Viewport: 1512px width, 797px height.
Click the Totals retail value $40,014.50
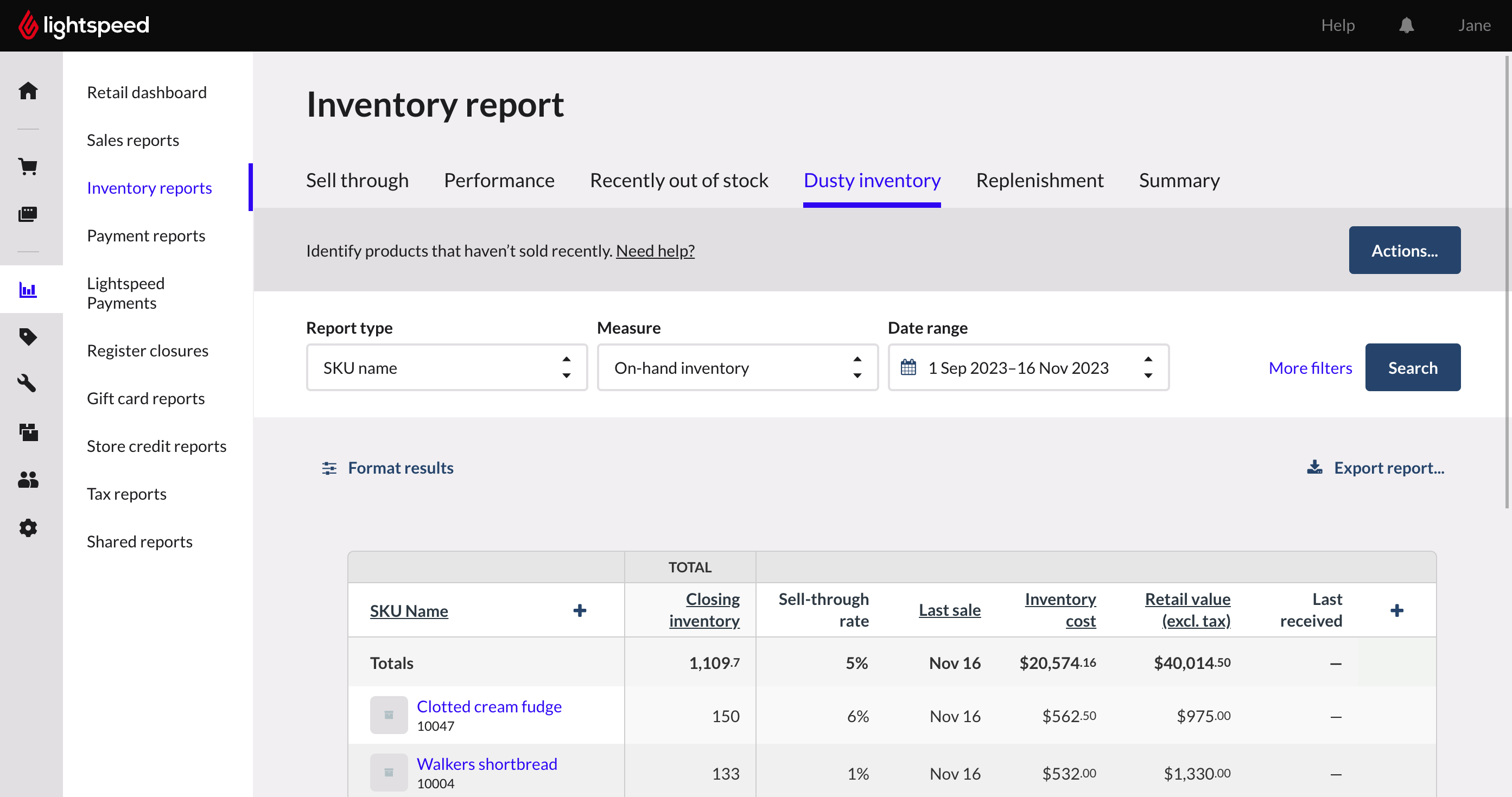tap(1192, 662)
